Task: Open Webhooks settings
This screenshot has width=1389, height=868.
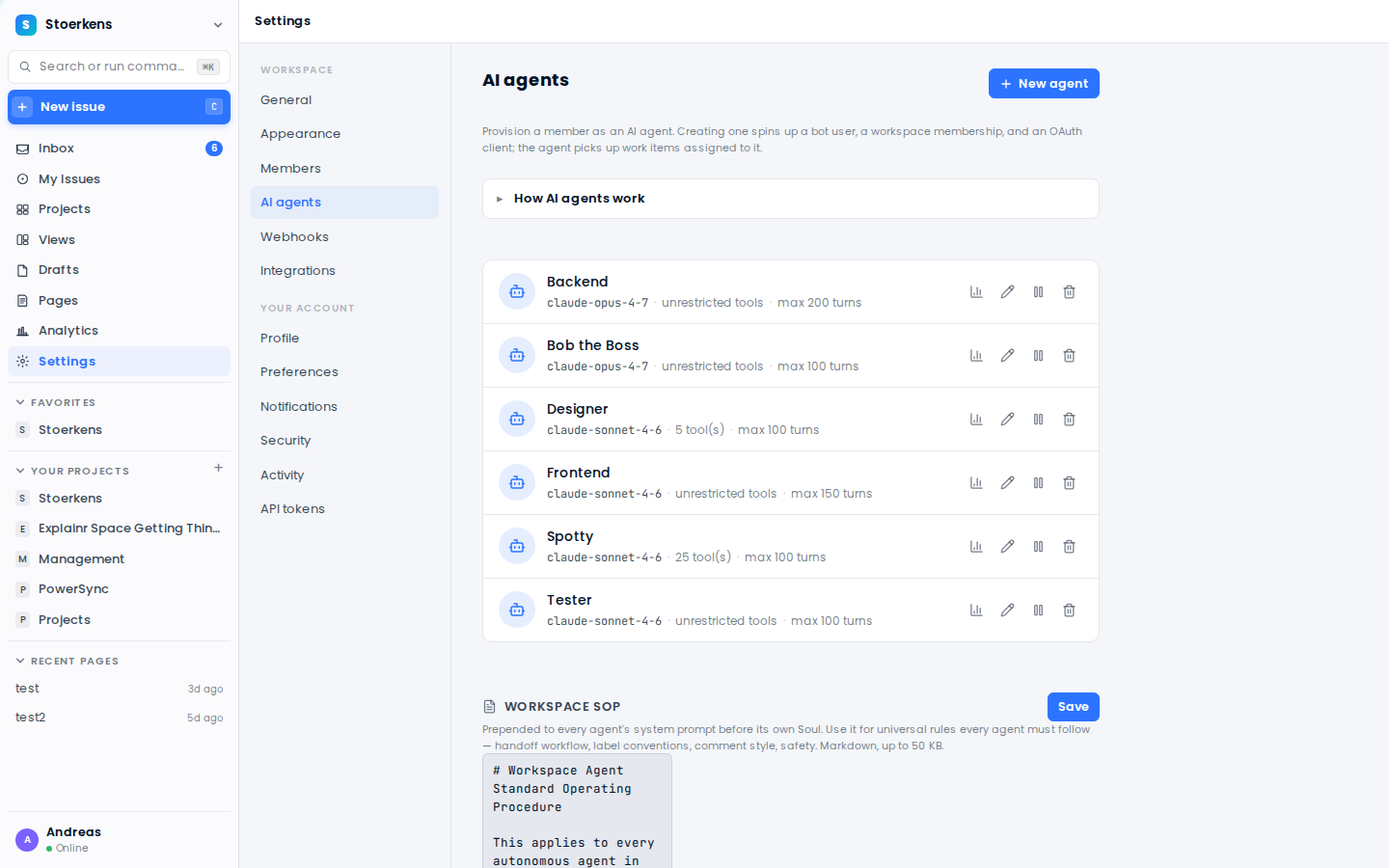Action: pos(344,237)
